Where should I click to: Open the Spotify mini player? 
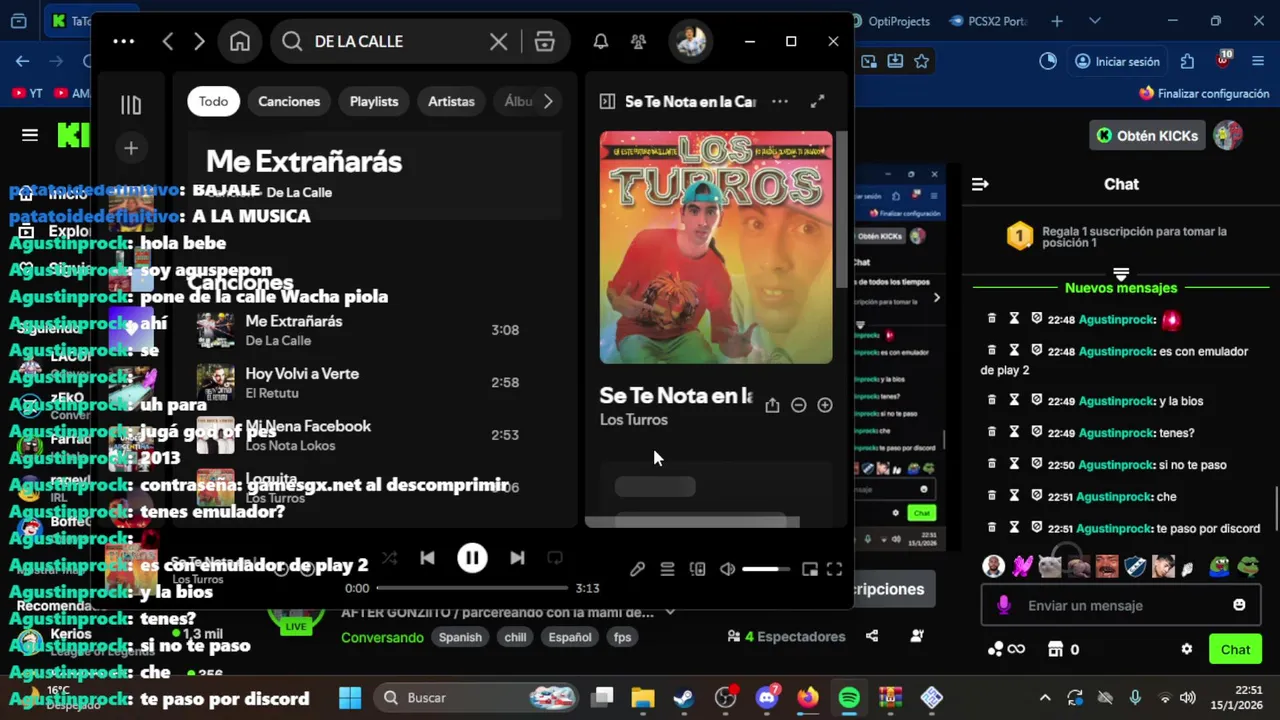[x=810, y=569]
